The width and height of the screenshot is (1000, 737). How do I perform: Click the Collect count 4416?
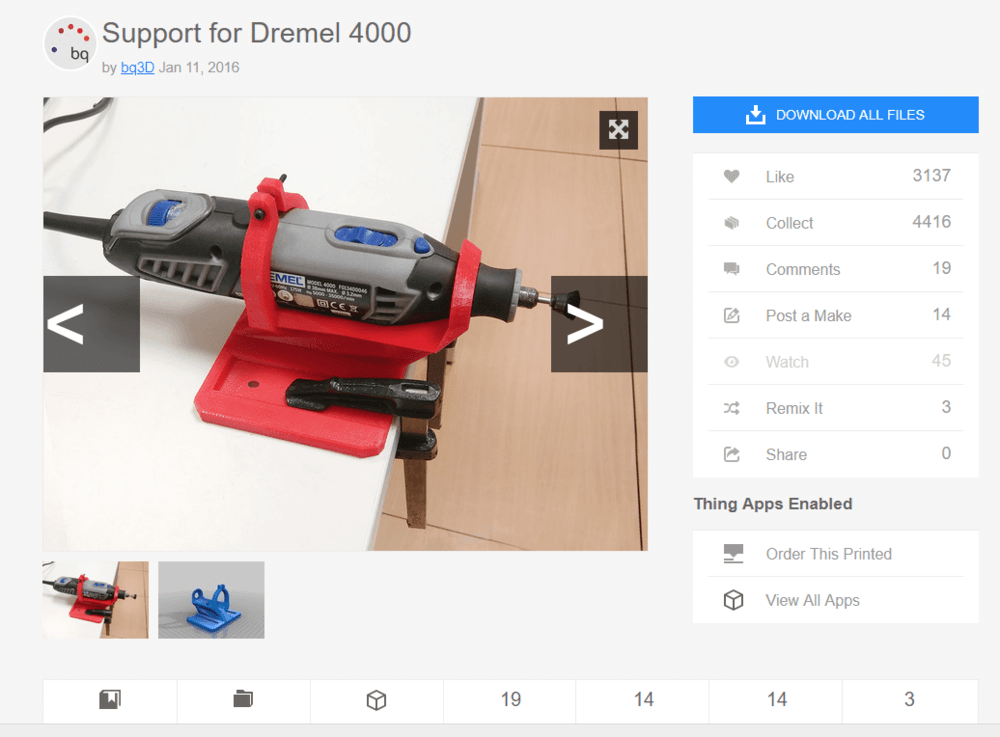click(932, 222)
